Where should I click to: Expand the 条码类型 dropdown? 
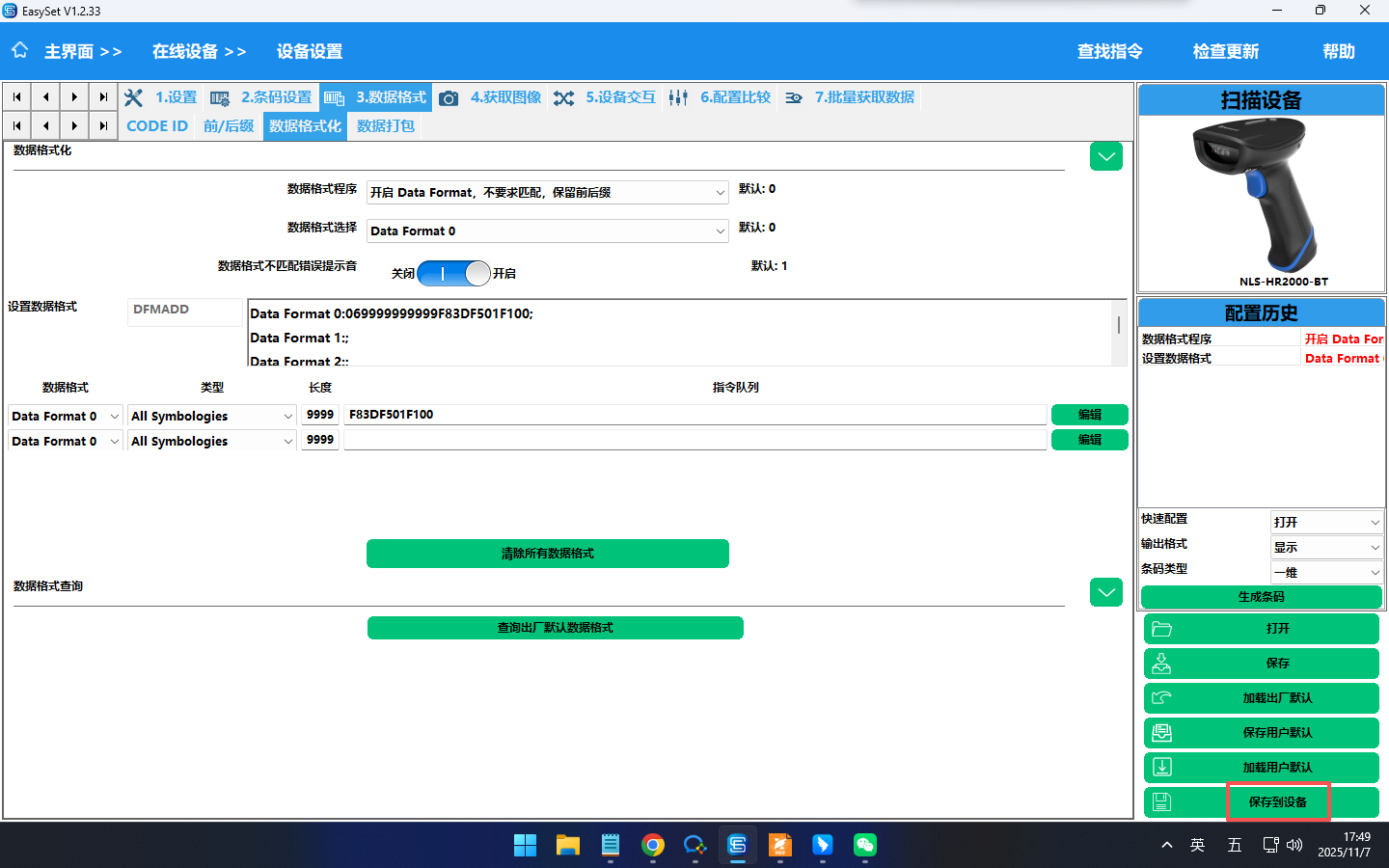pyautogui.click(x=1326, y=572)
